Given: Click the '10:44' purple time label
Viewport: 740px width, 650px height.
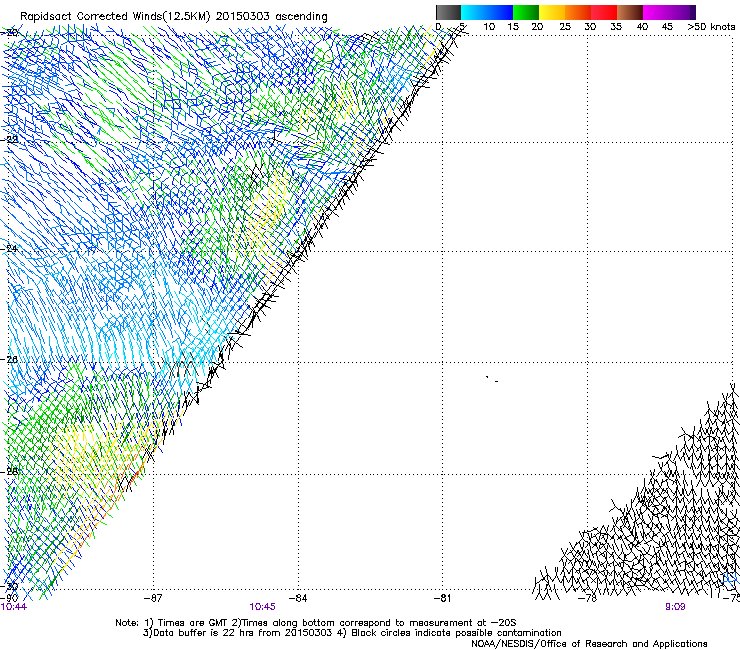Looking at the screenshot, I should (14, 607).
